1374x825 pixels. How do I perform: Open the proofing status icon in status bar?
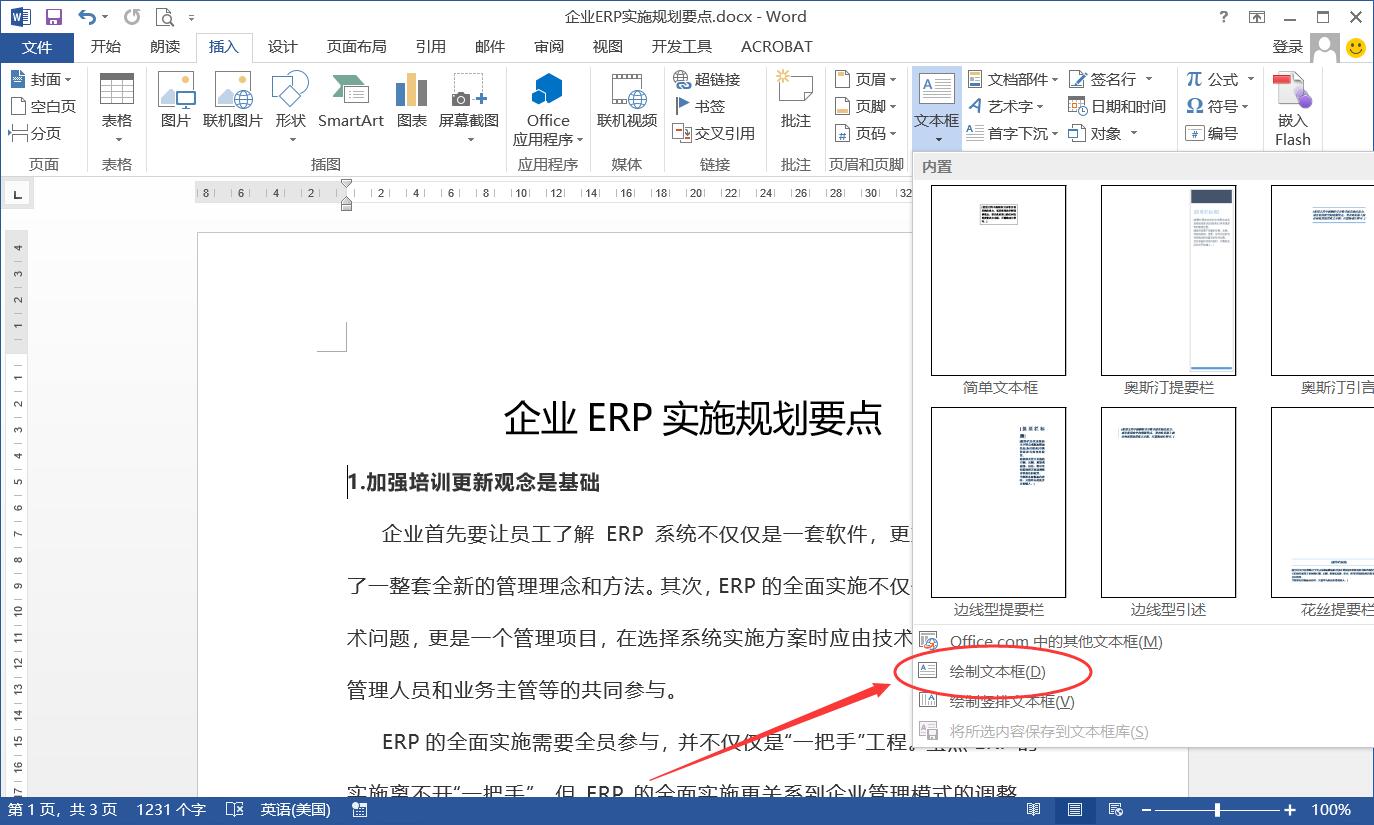tap(235, 810)
